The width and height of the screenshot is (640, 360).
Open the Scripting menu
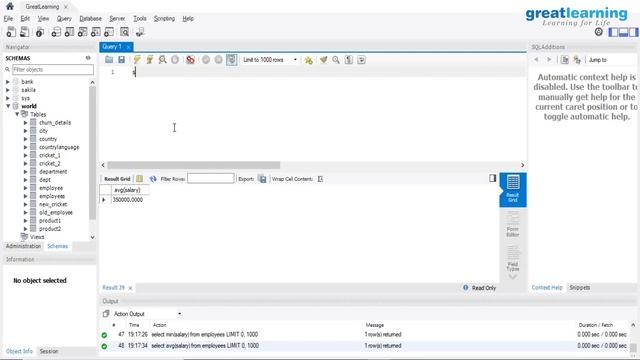pos(164,18)
